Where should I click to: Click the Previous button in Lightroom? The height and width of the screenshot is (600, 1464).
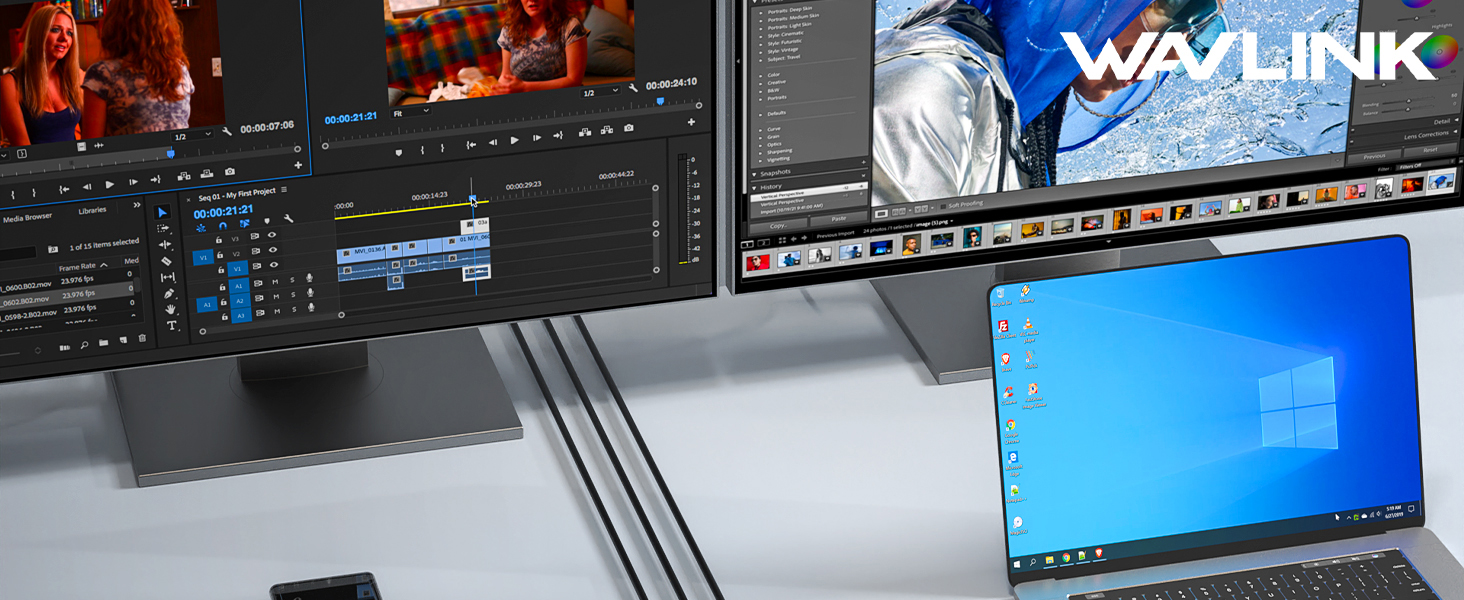1375,156
